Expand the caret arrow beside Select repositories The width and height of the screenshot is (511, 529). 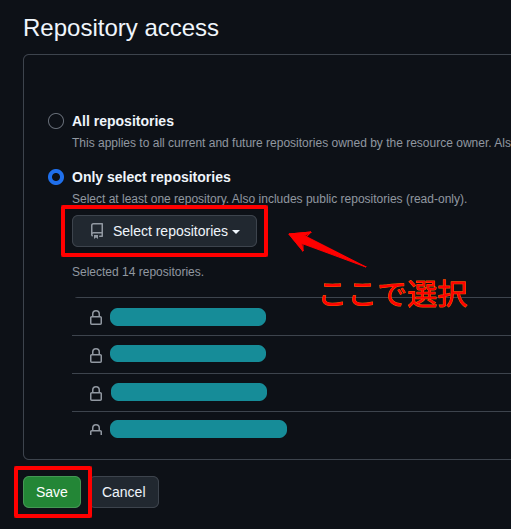click(236, 232)
